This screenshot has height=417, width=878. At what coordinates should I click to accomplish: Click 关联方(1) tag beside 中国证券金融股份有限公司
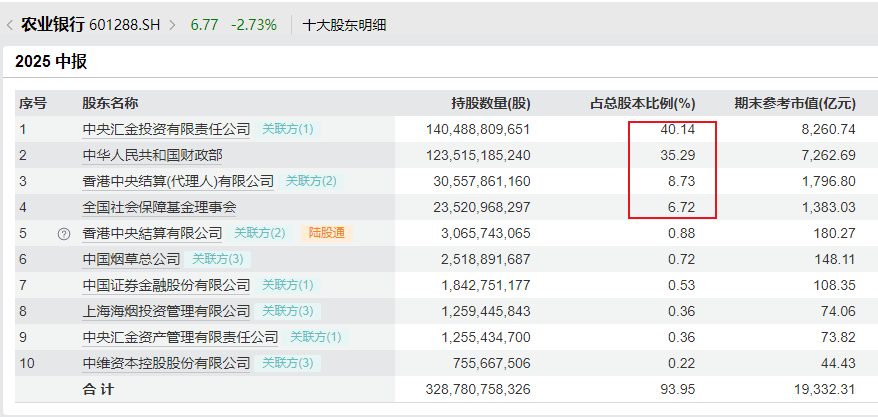tap(288, 285)
